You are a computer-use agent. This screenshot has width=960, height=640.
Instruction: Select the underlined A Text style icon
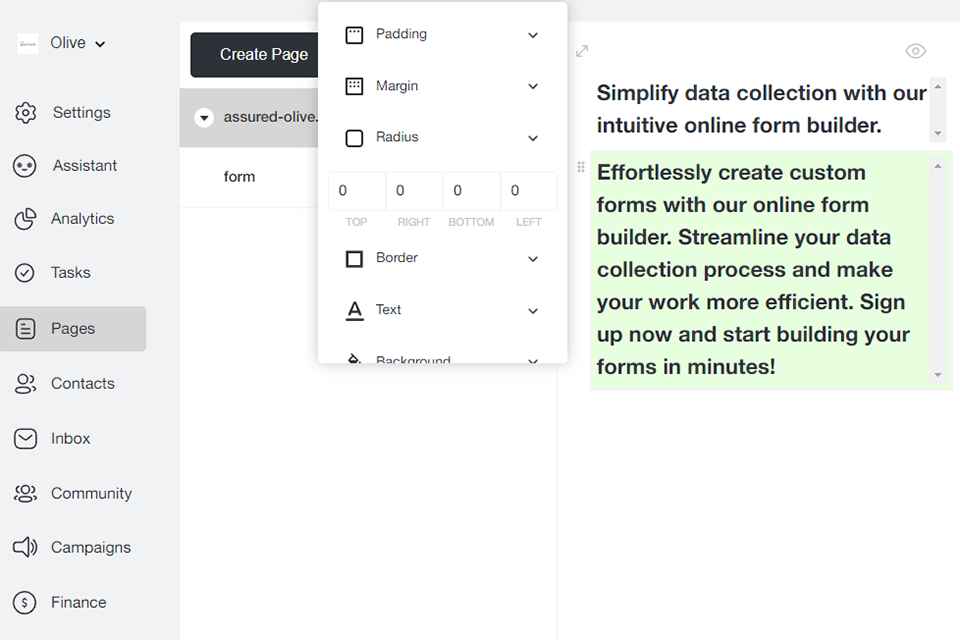click(x=354, y=310)
